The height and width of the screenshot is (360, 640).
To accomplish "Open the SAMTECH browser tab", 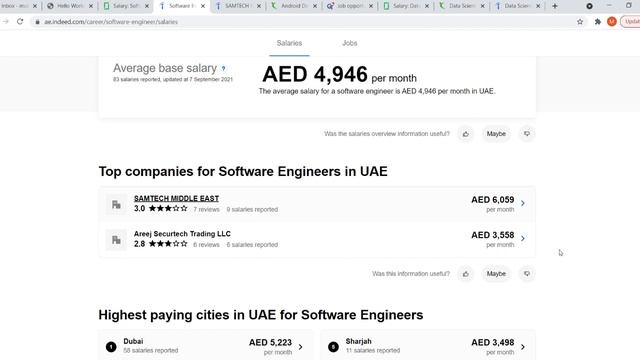I will point(239,6).
